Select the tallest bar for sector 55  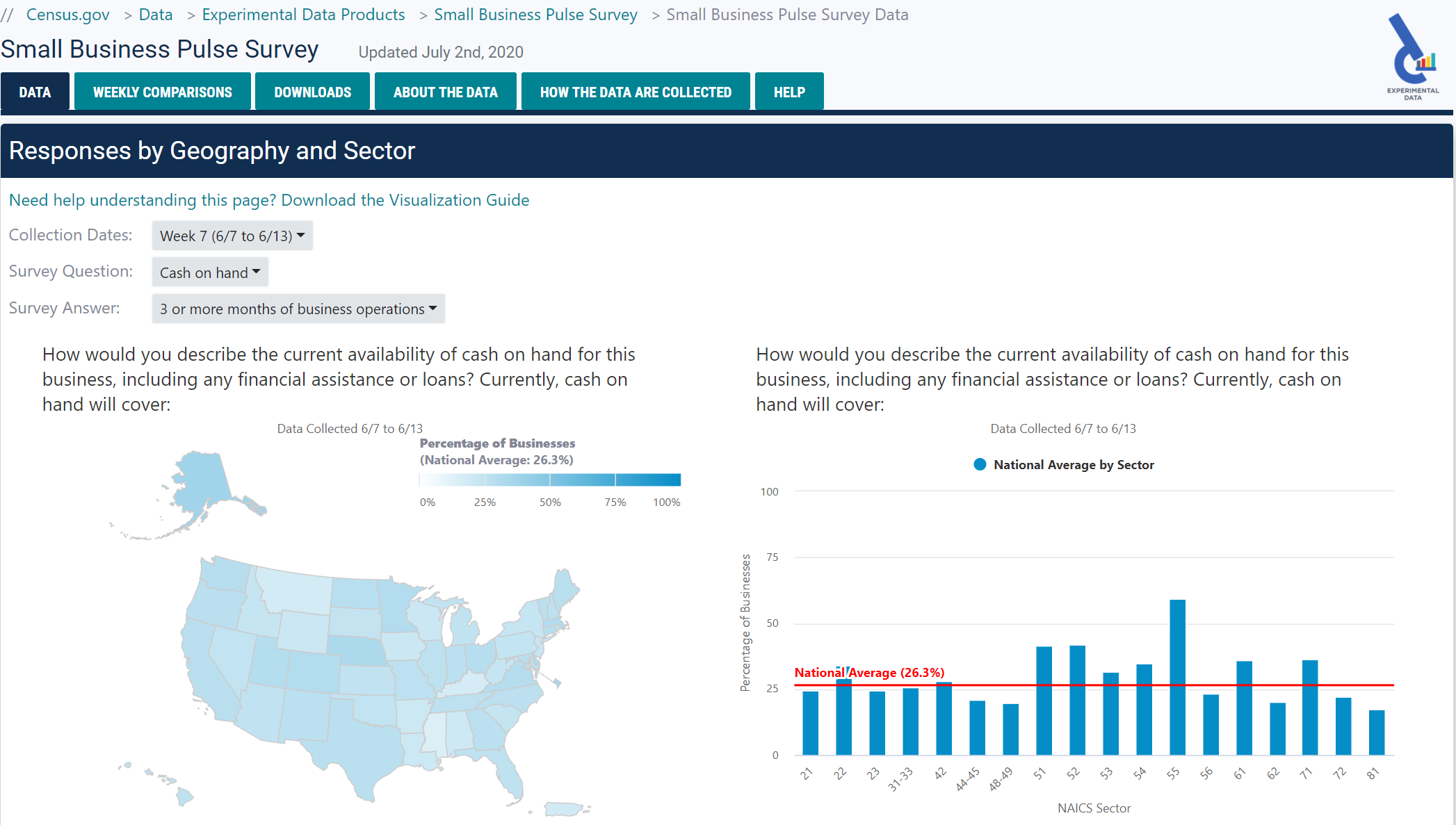tap(1177, 677)
